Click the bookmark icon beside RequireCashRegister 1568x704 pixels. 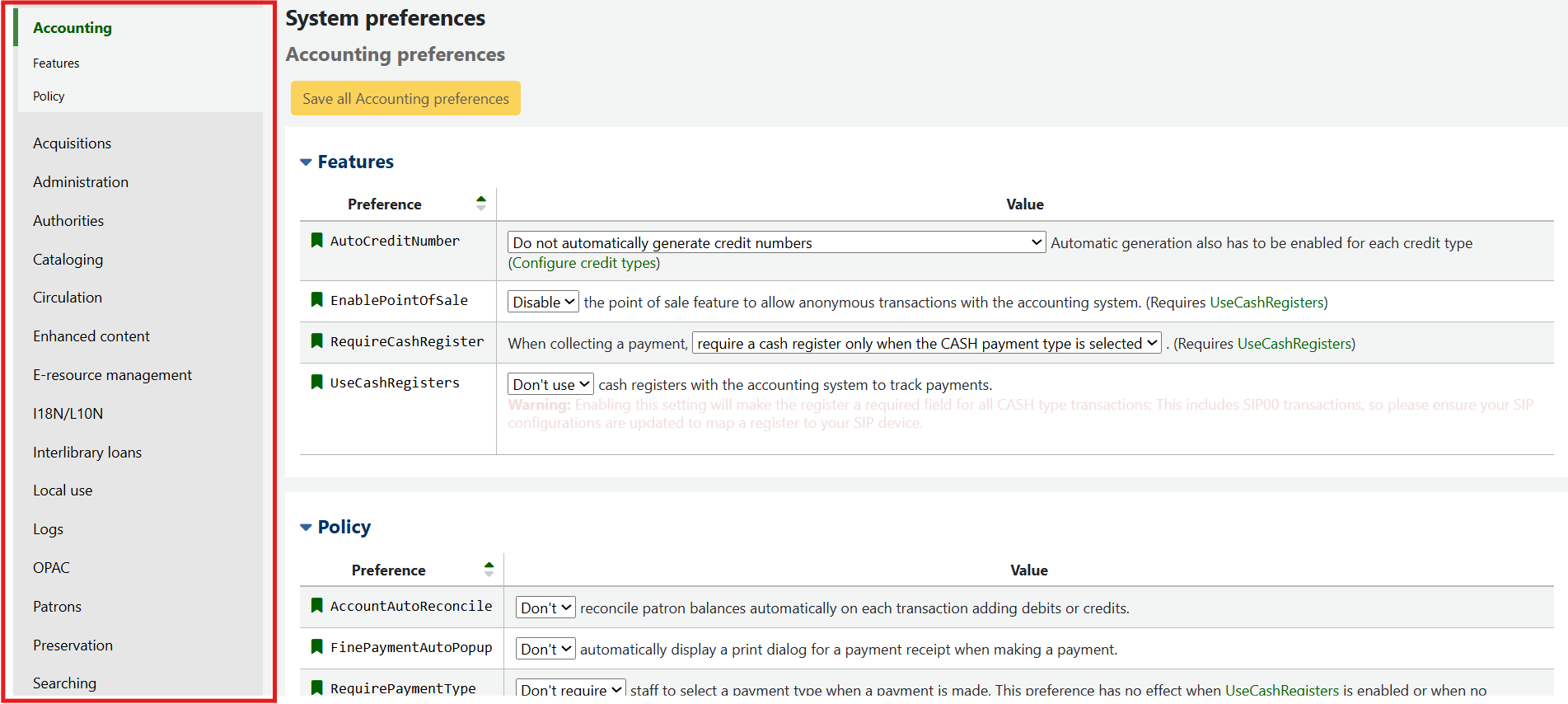click(x=316, y=341)
